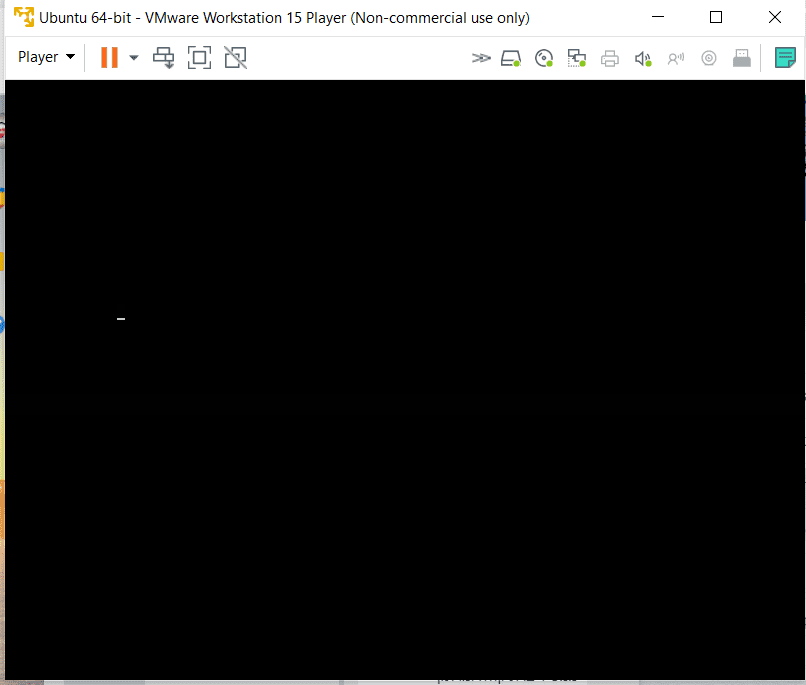The width and height of the screenshot is (806, 685).
Task: Activate Unity mode icon
Action: tap(235, 58)
